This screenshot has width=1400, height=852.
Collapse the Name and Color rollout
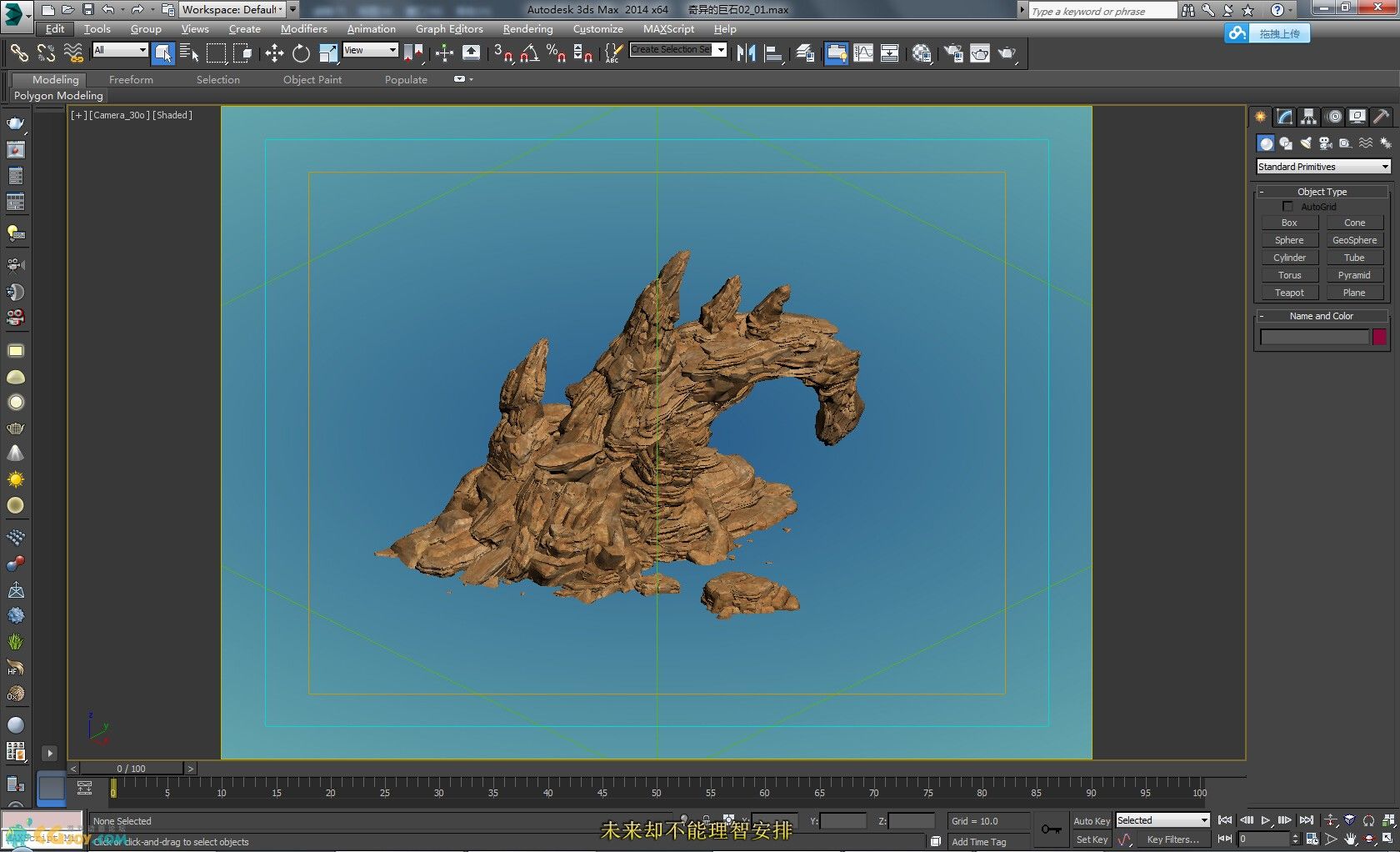(x=1322, y=316)
